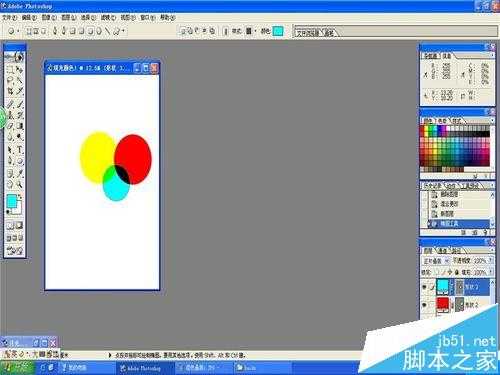
Task: Open the shape geometry options arrow
Action: [x=123, y=31]
